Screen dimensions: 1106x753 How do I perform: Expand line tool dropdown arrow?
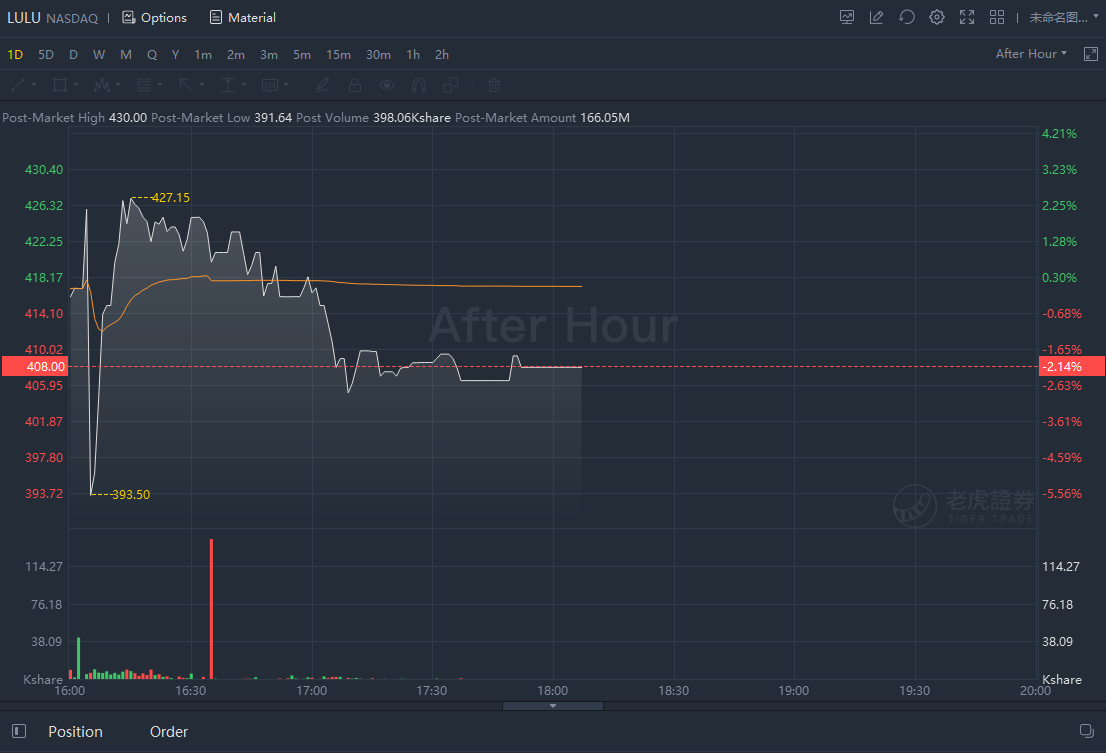point(34,85)
